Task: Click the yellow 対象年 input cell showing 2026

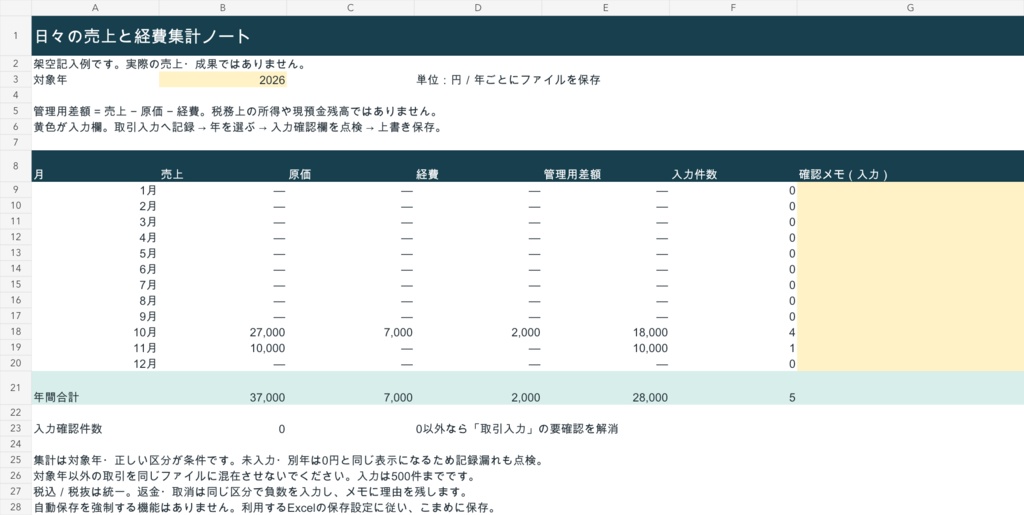Action: pos(223,80)
